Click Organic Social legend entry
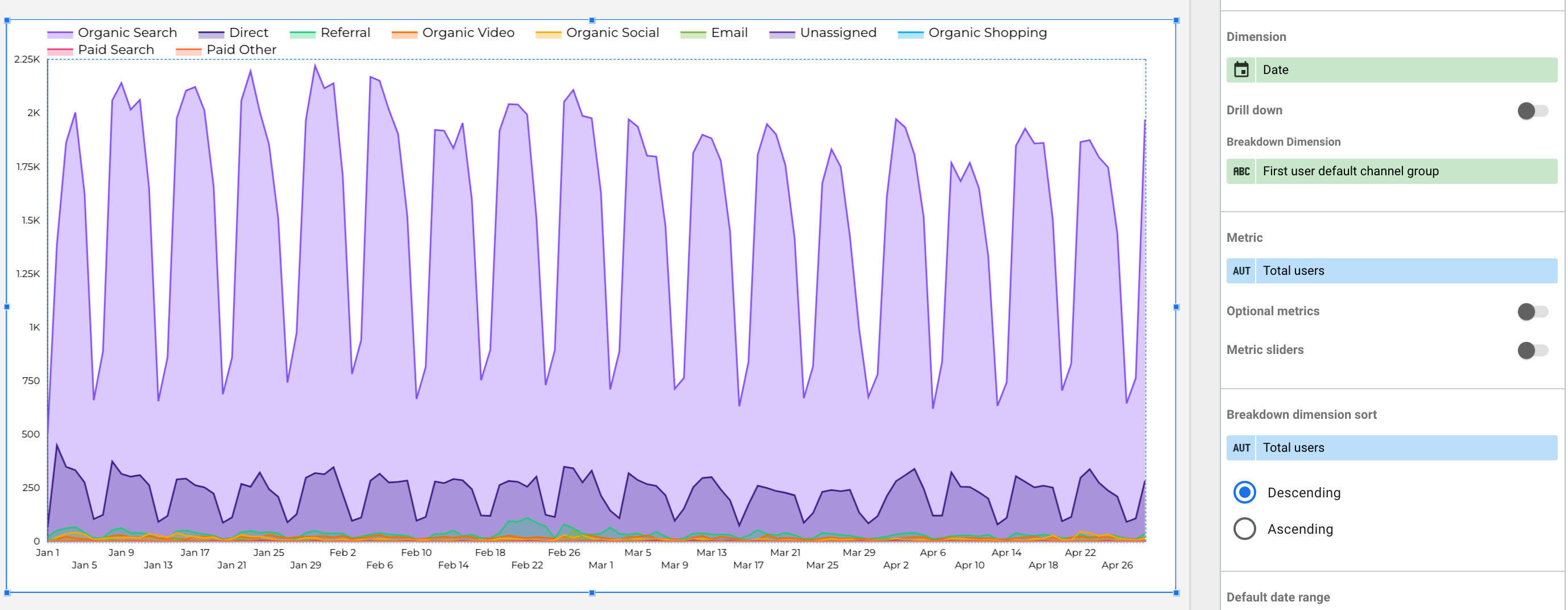Viewport: 1568px width, 610px height. pyautogui.click(x=597, y=33)
